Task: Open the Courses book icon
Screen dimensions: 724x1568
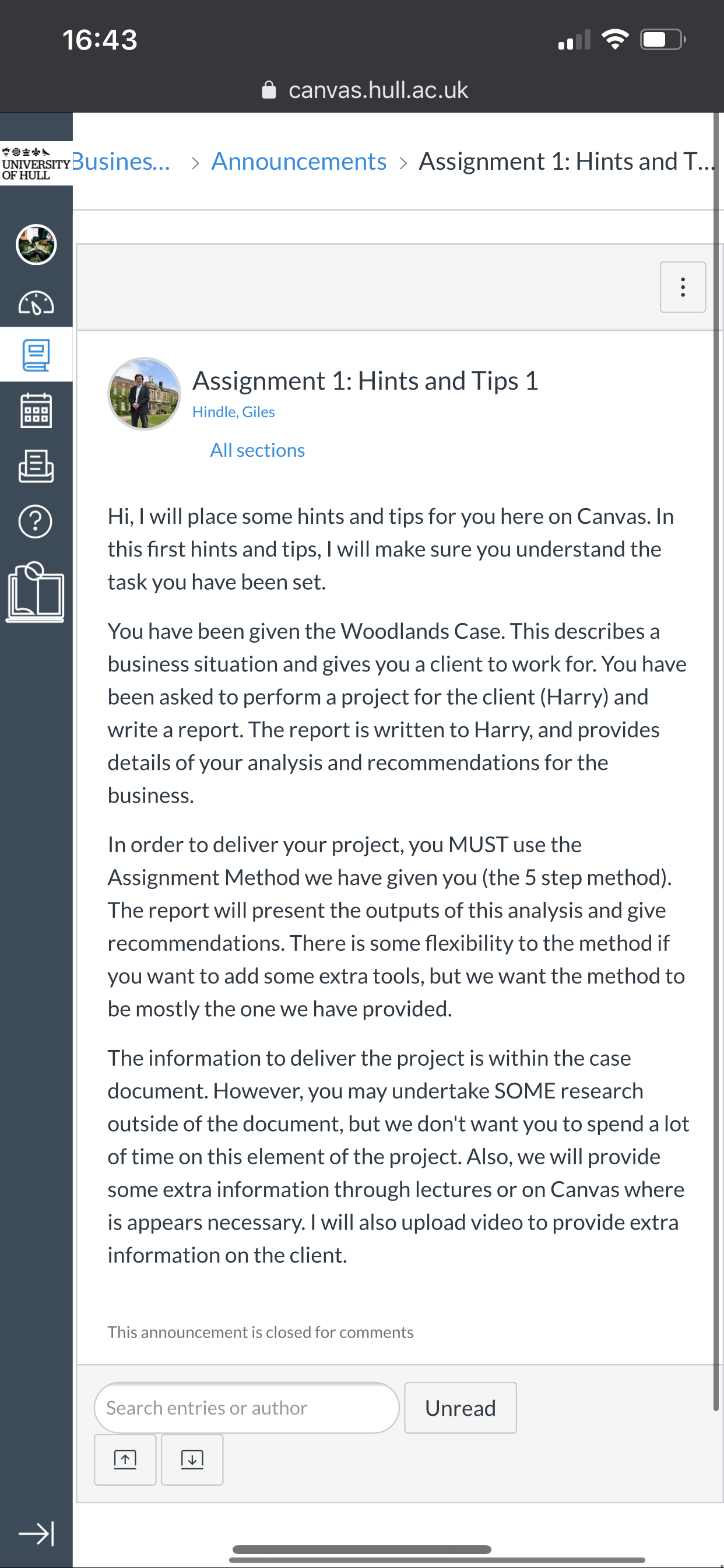Action: (36, 355)
